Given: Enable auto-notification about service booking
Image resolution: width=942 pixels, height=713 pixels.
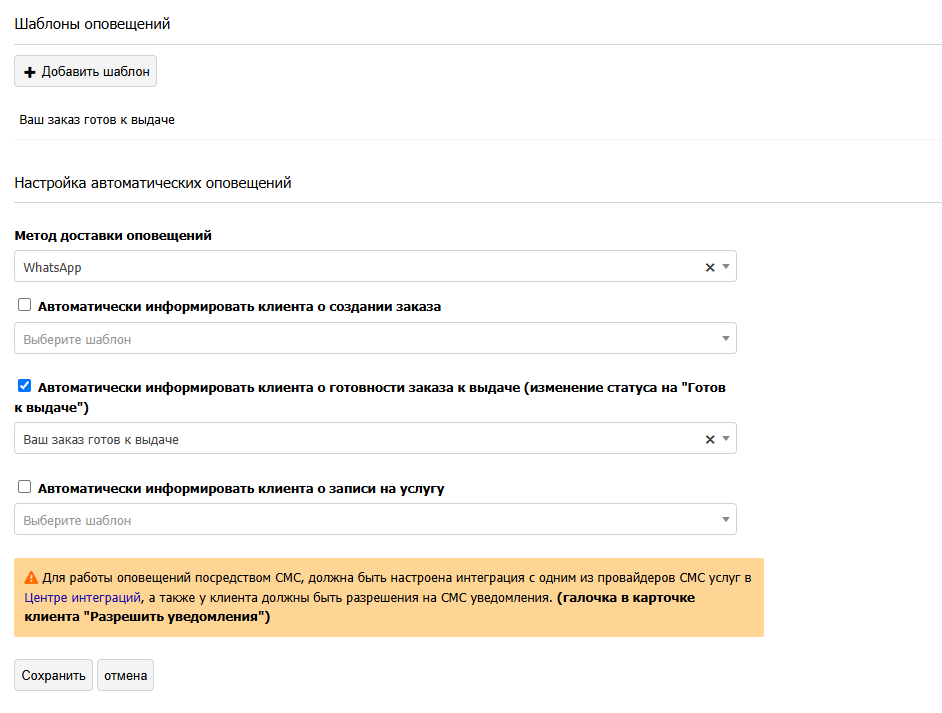Looking at the screenshot, I should pyautogui.click(x=25, y=488).
